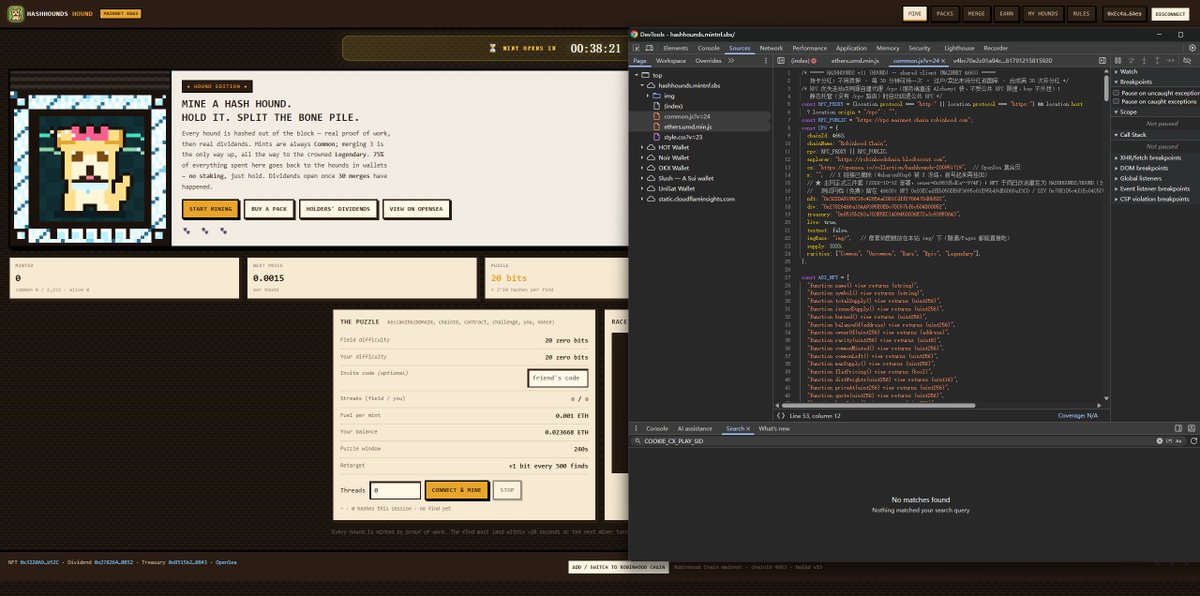The image size is (1200, 596).
Task: Enable Pause on caught exceptions
Action: [x=1117, y=101]
